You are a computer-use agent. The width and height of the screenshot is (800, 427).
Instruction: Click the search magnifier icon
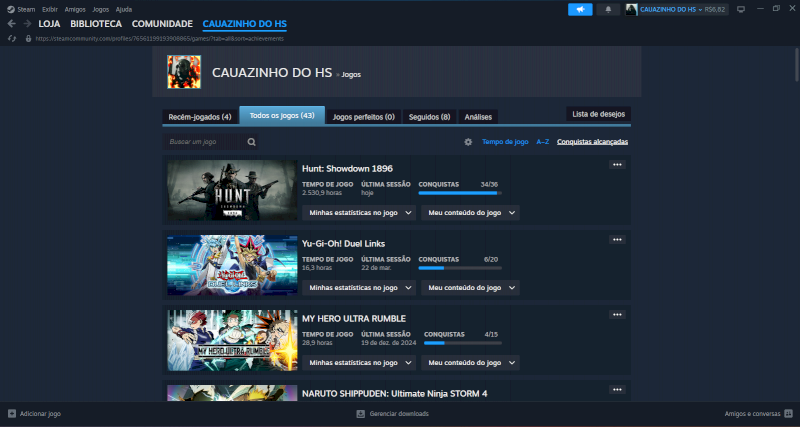(252, 142)
